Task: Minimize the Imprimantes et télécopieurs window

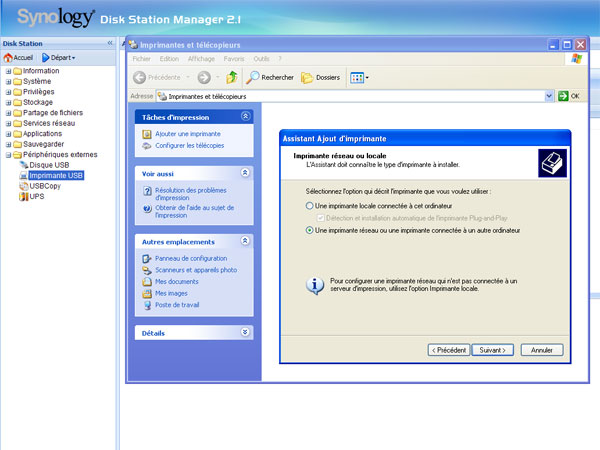Action: coord(553,45)
